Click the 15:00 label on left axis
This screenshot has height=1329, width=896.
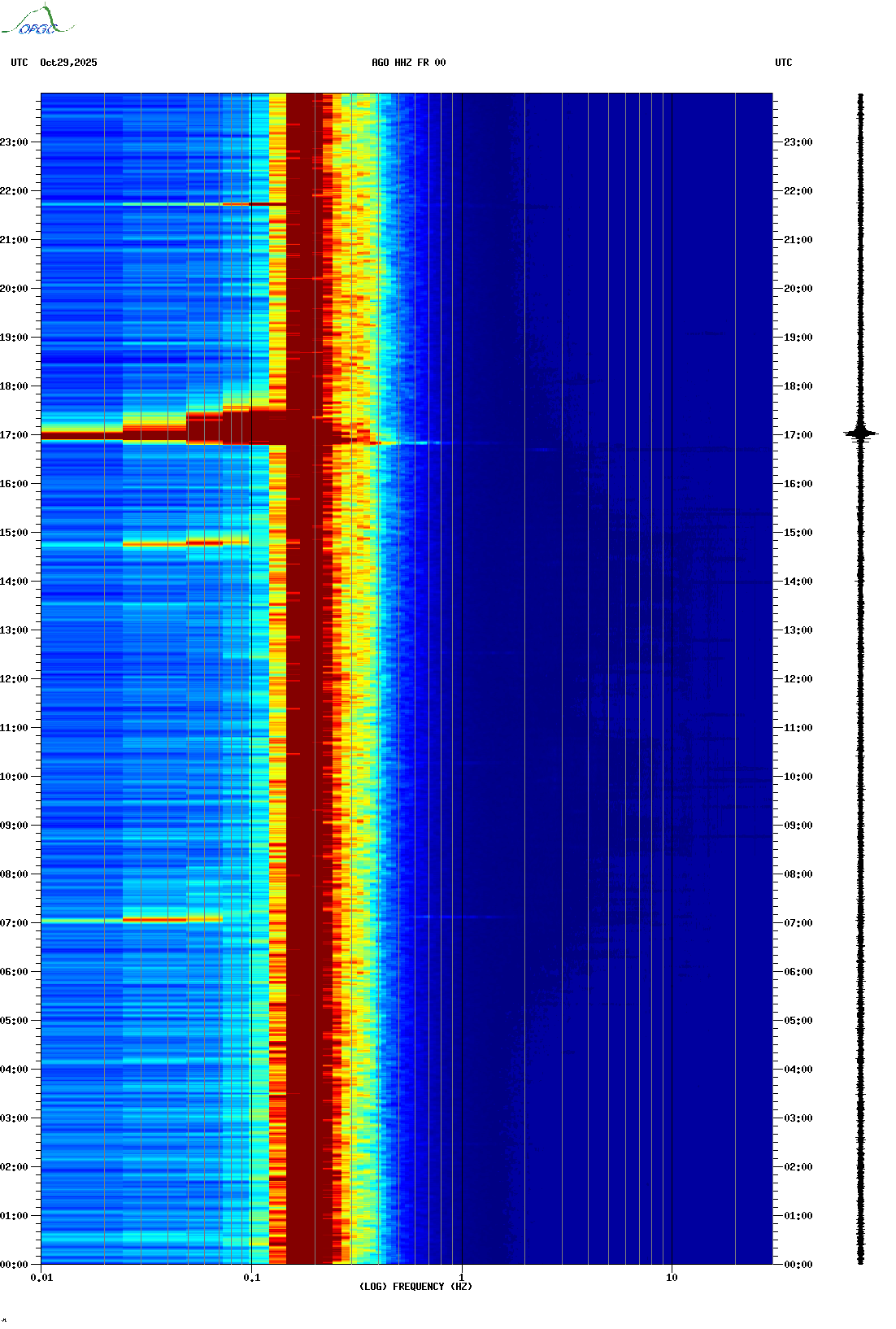(14, 533)
